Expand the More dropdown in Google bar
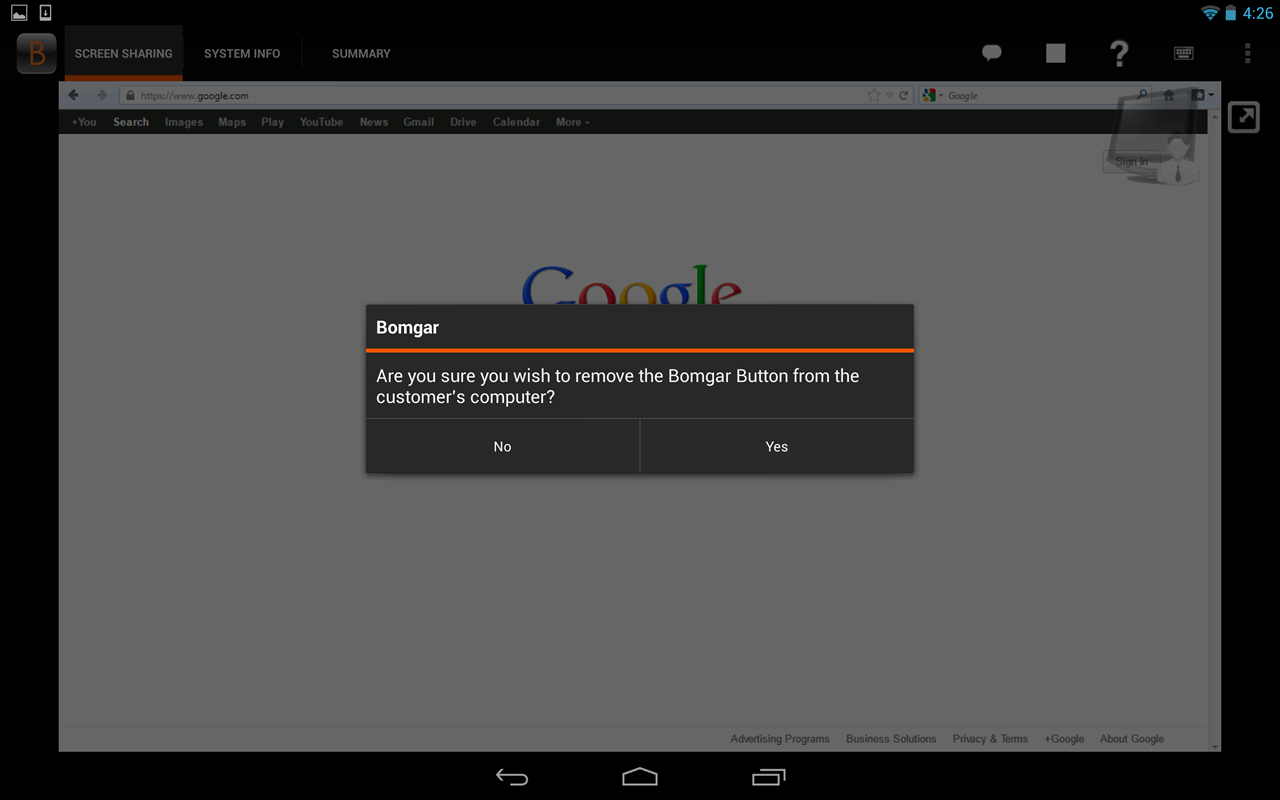The height and width of the screenshot is (800, 1280). click(572, 122)
